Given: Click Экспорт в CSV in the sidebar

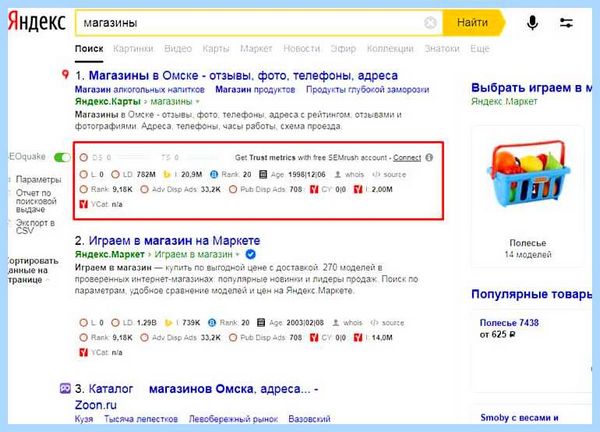Looking at the screenshot, I should pyautogui.click(x=35, y=227).
